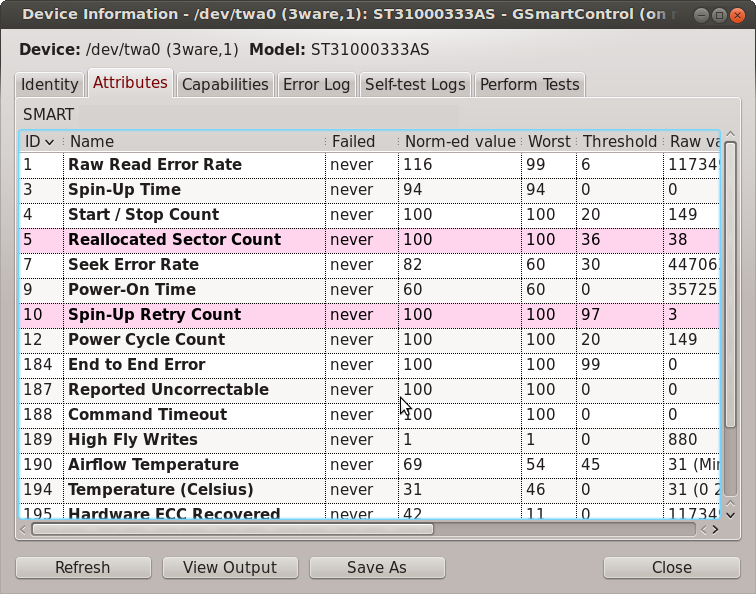Click the View Output button

(230, 567)
